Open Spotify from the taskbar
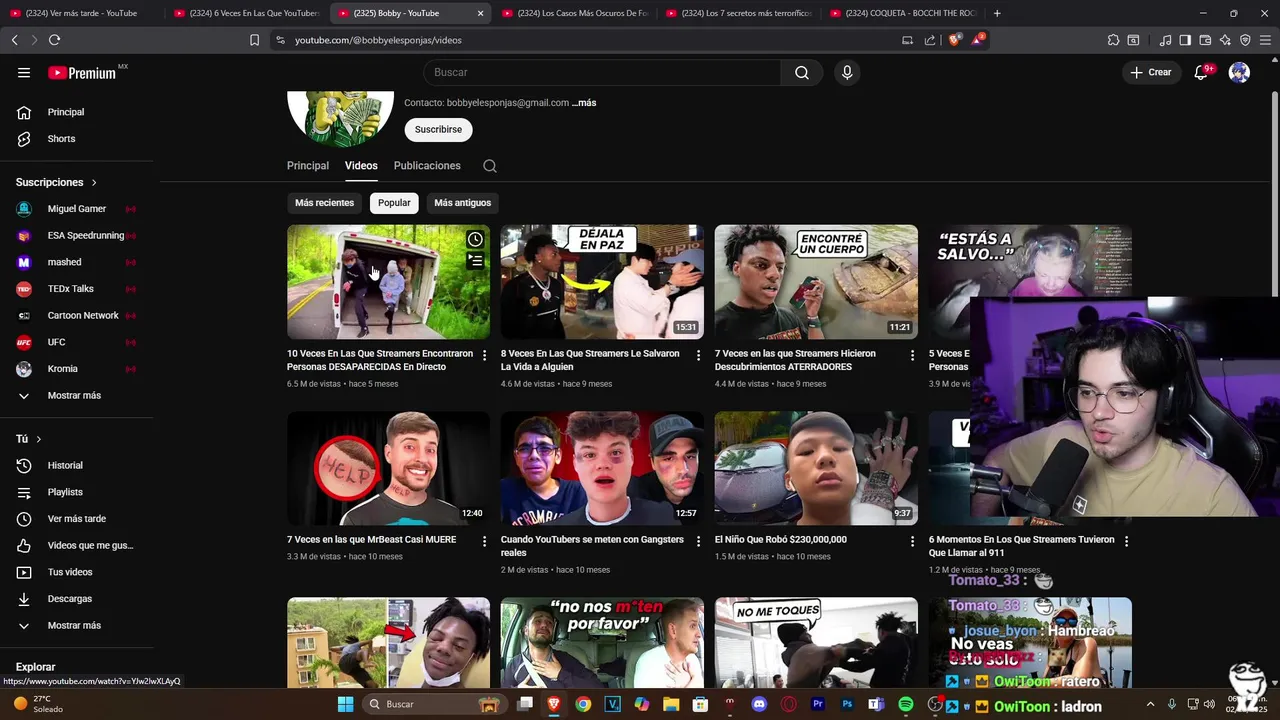The width and height of the screenshot is (1280, 720). tap(906, 704)
